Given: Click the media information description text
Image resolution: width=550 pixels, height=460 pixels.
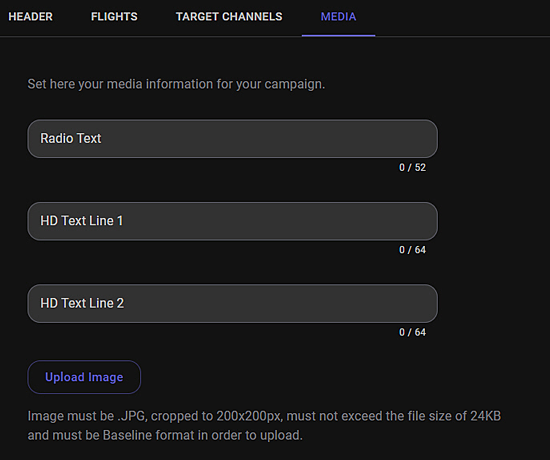Looking at the screenshot, I should [176, 84].
